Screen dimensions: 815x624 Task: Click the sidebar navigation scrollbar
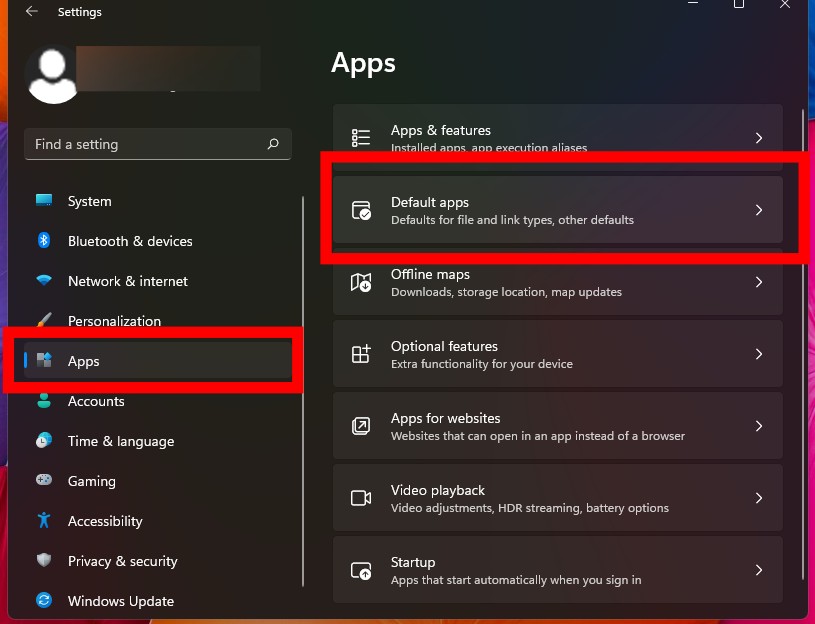click(x=303, y=391)
